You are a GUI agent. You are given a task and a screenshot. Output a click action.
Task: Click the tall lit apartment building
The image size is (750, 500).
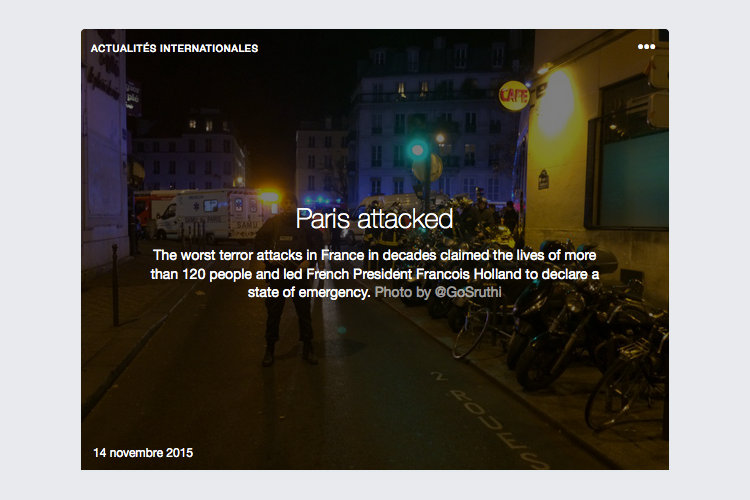(433, 122)
